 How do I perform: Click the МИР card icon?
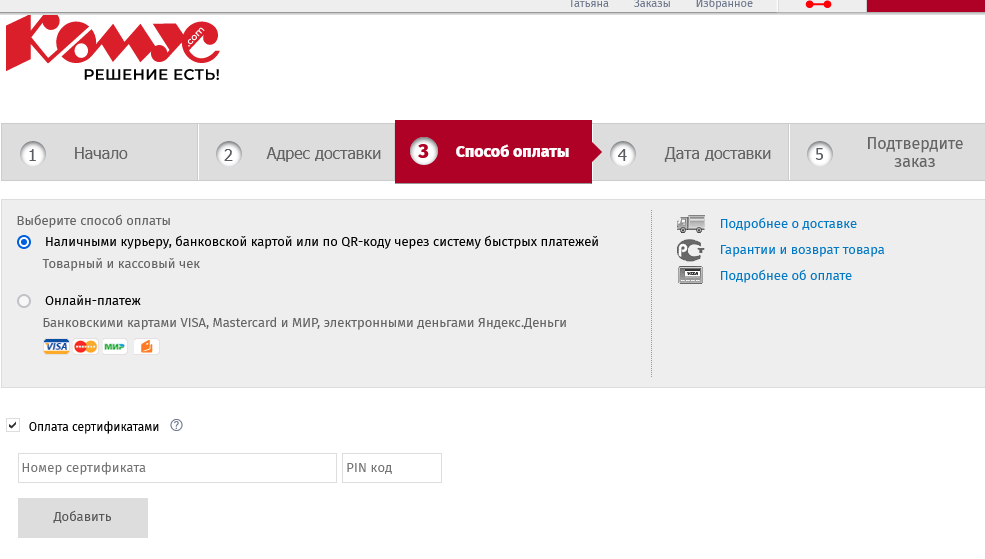pos(114,346)
